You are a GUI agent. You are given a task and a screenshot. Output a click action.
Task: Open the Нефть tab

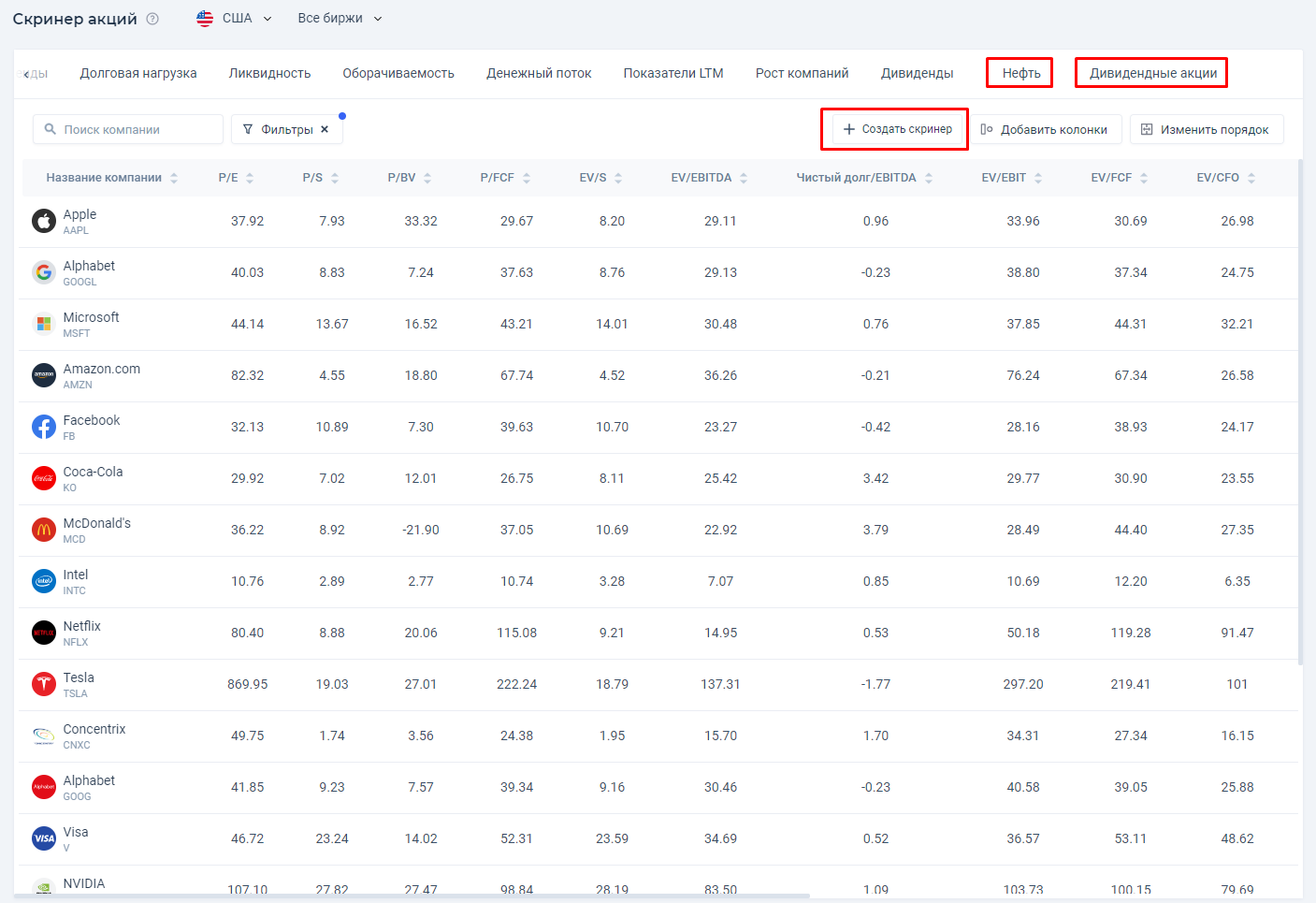[x=1020, y=73]
